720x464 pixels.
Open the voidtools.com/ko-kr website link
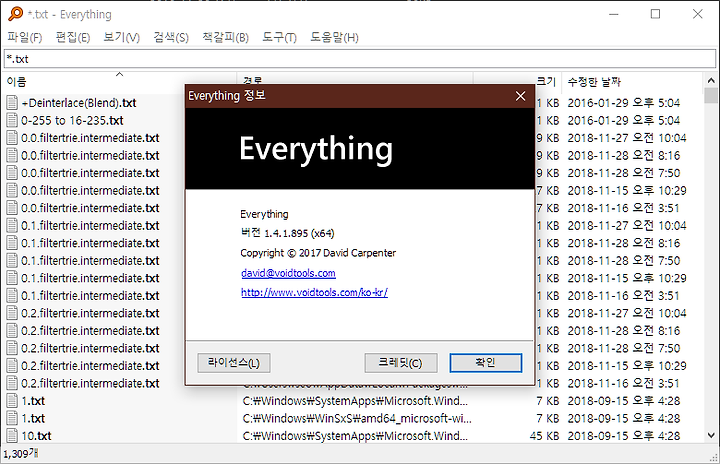pos(315,292)
